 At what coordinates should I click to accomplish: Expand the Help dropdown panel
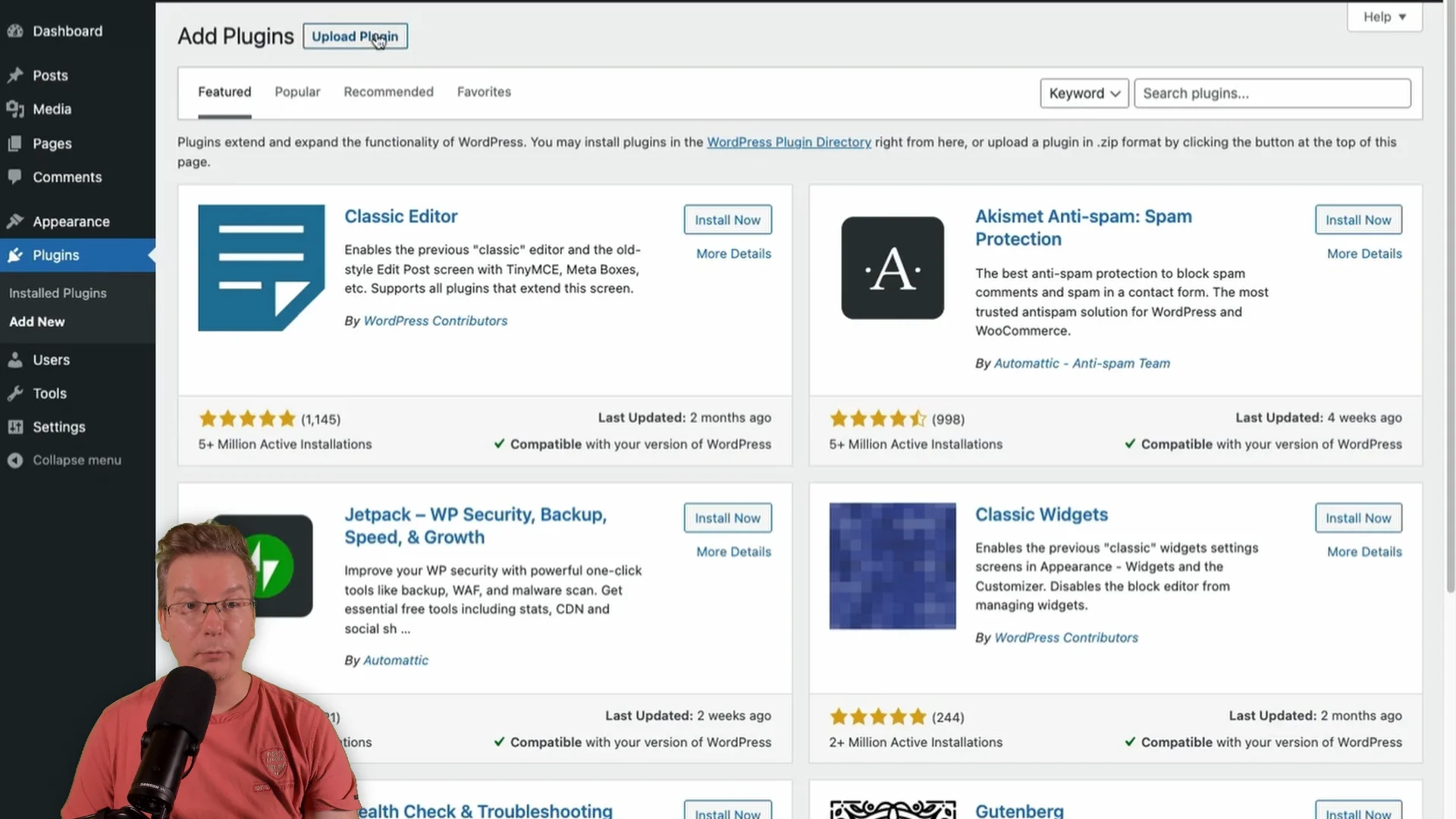[1383, 16]
